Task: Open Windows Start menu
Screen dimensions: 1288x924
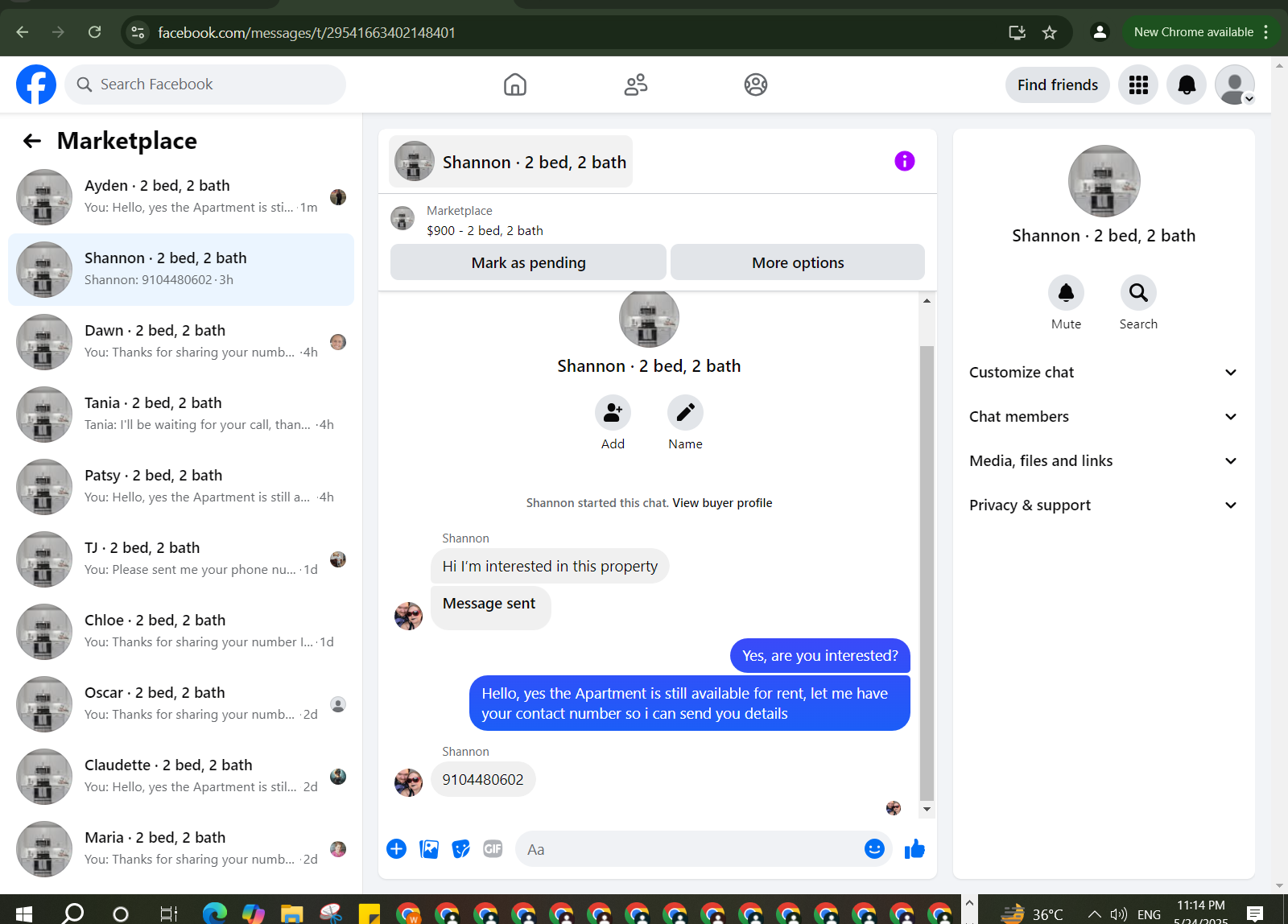Action: click(x=24, y=914)
